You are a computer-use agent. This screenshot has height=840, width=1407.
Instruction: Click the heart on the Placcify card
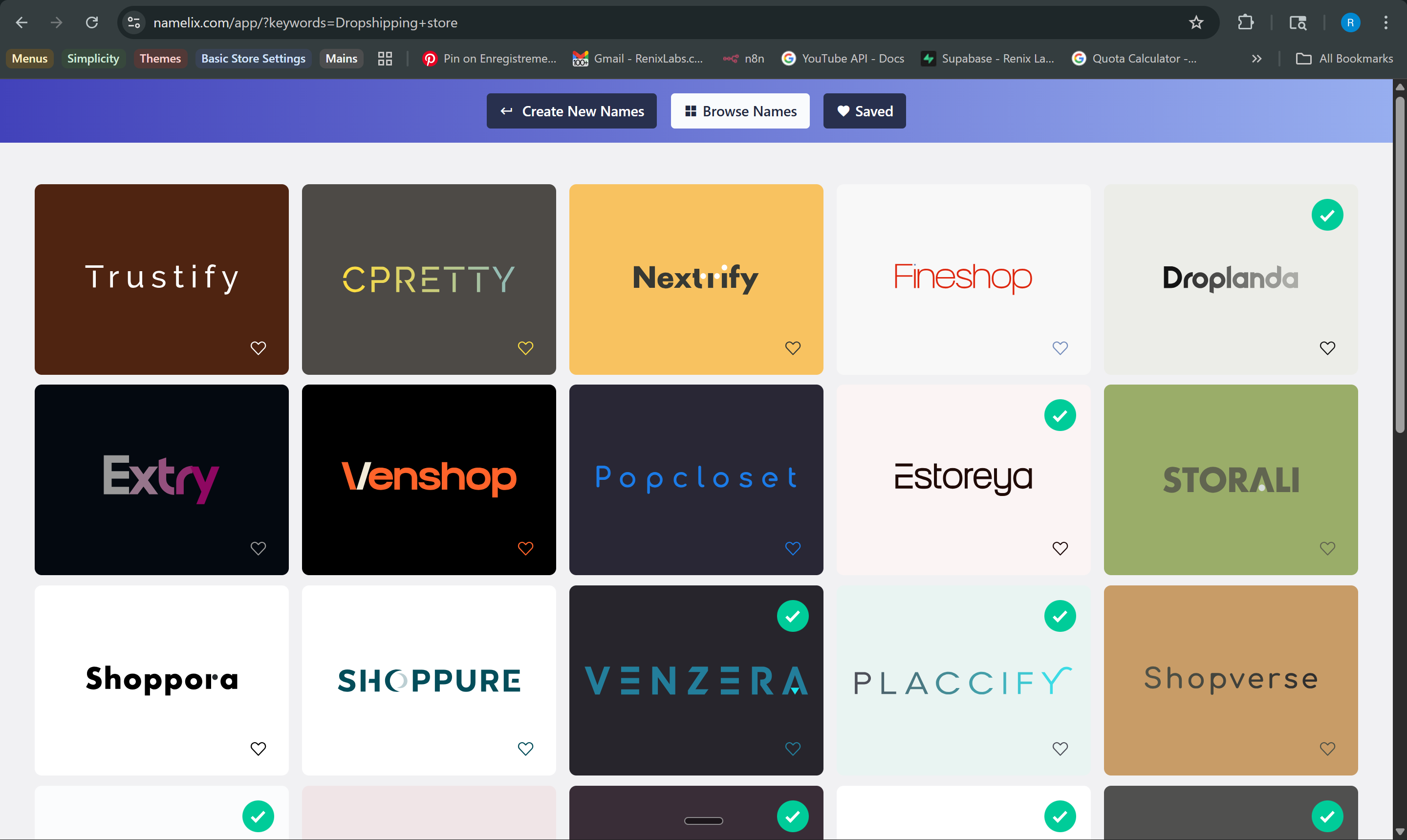point(1060,748)
